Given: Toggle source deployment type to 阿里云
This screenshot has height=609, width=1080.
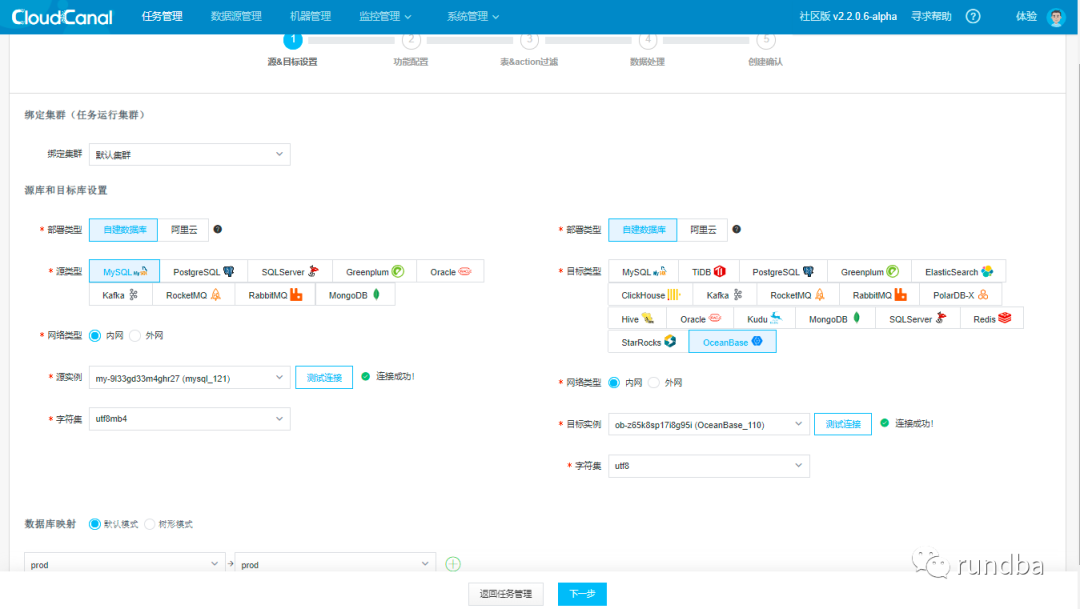Looking at the screenshot, I should (183, 229).
